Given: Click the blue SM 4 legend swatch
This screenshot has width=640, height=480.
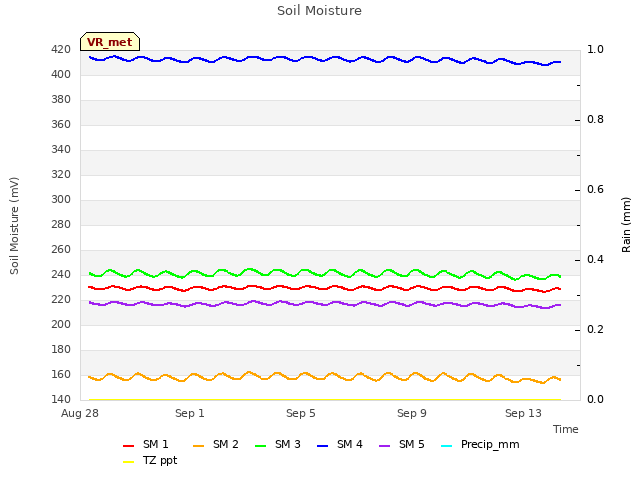Looking at the screenshot, I should [x=322, y=446].
